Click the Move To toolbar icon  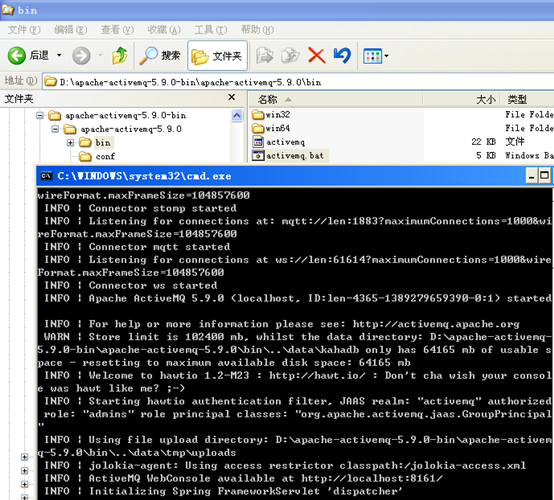[x=265, y=55]
